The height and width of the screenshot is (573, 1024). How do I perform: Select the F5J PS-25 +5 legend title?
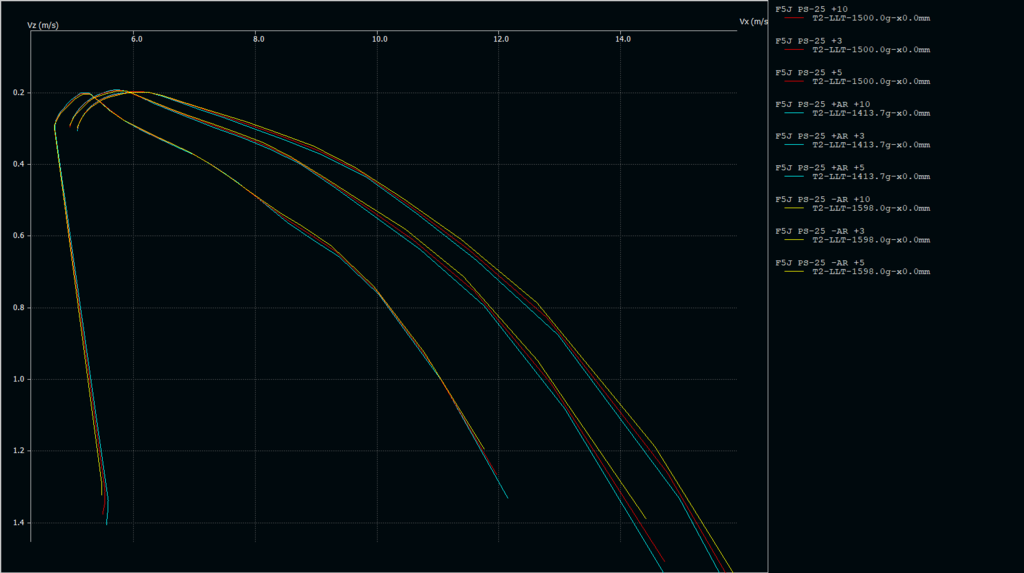[811, 72]
